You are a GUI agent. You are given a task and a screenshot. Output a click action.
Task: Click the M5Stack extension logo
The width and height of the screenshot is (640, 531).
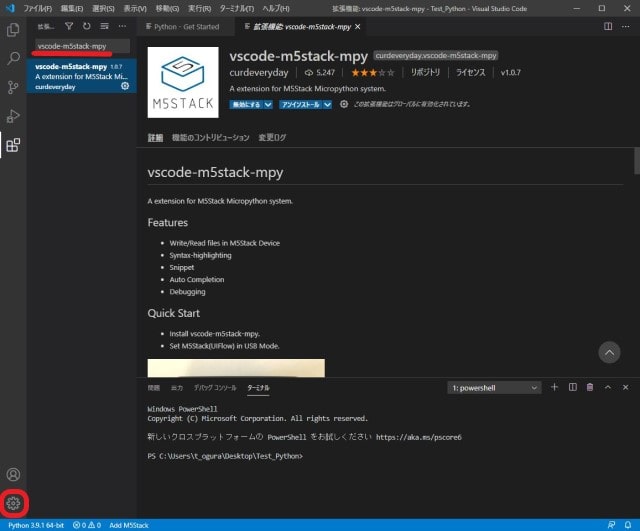183,82
